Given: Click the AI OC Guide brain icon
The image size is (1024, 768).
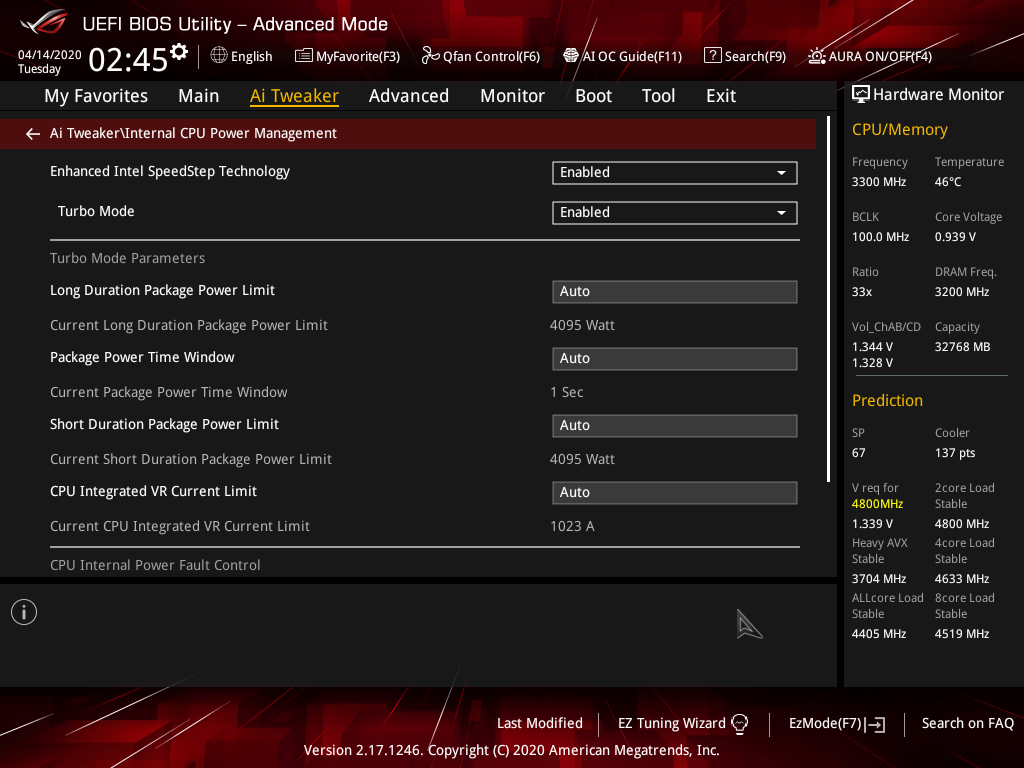Looking at the screenshot, I should [571, 56].
